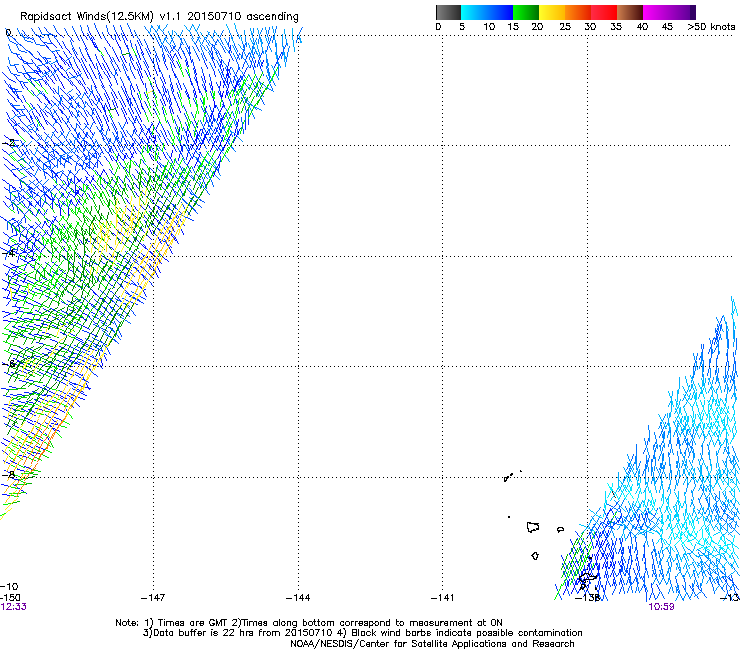
Task: Click the green 15-20 knots color segment
Action: pos(526,12)
